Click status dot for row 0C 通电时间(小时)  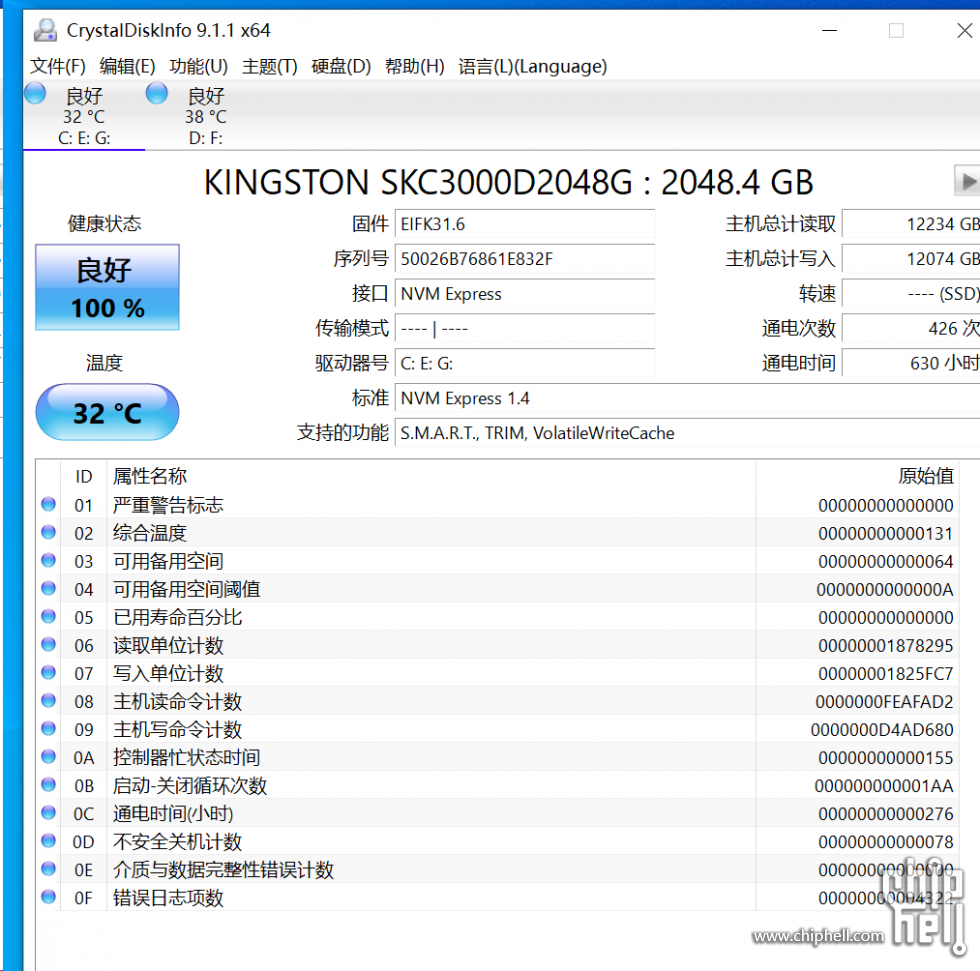(x=48, y=813)
